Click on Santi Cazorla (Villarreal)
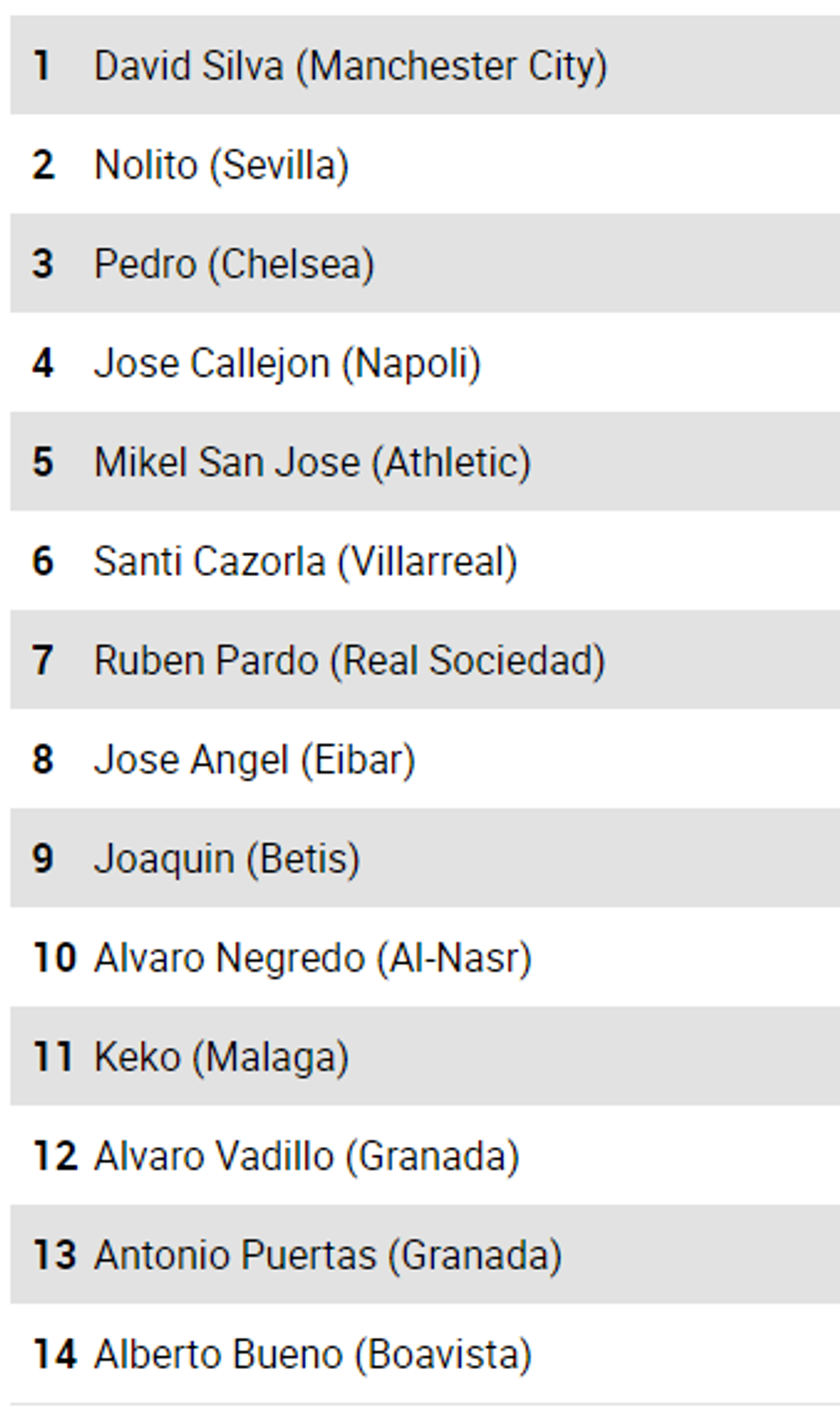The width and height of the screenshot is (840, 1422). point(305,561)
